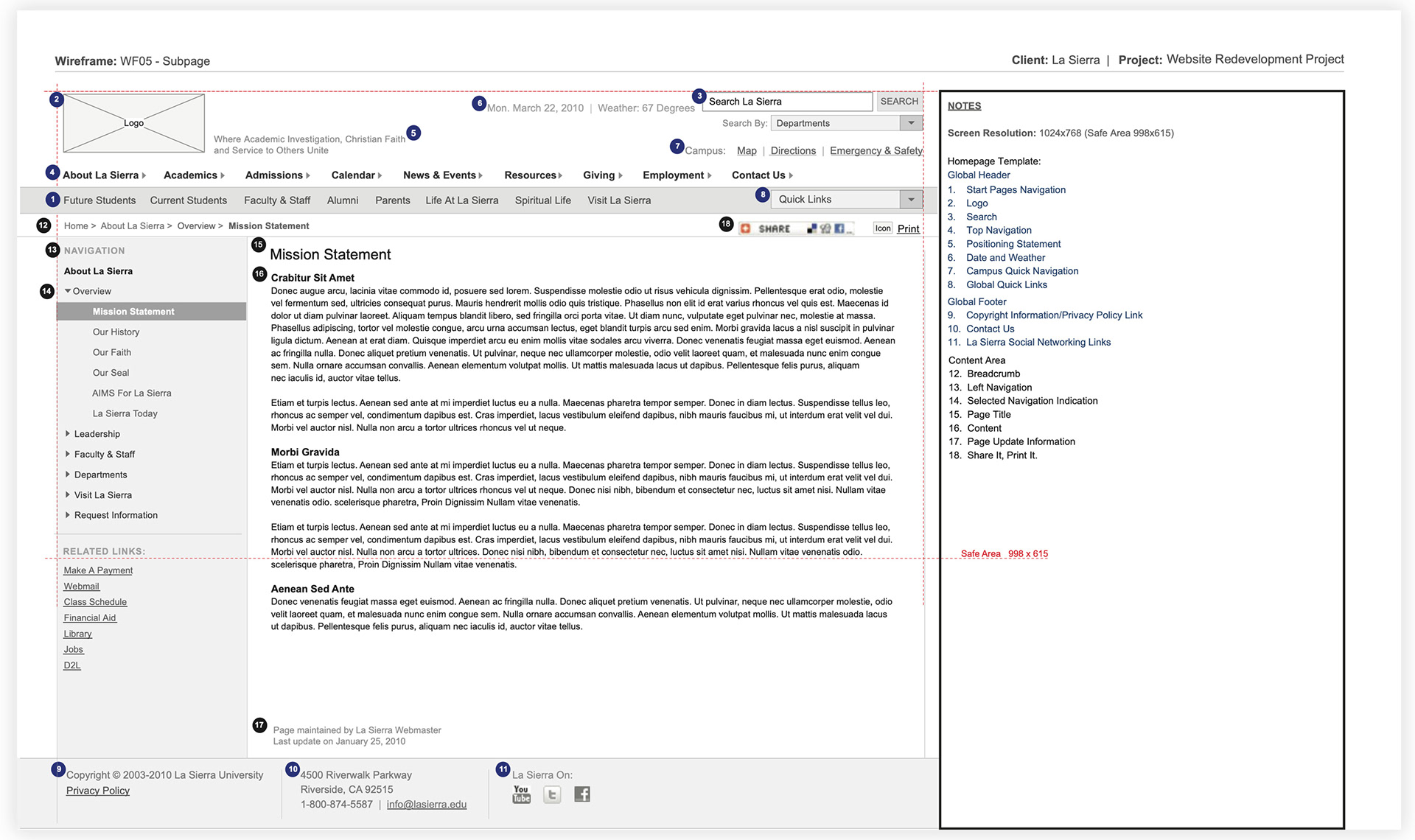Image resolution: width=1415 pixels, height=840 pixels.
Task: Select the Alumni start page
Action: click(343, 200)
